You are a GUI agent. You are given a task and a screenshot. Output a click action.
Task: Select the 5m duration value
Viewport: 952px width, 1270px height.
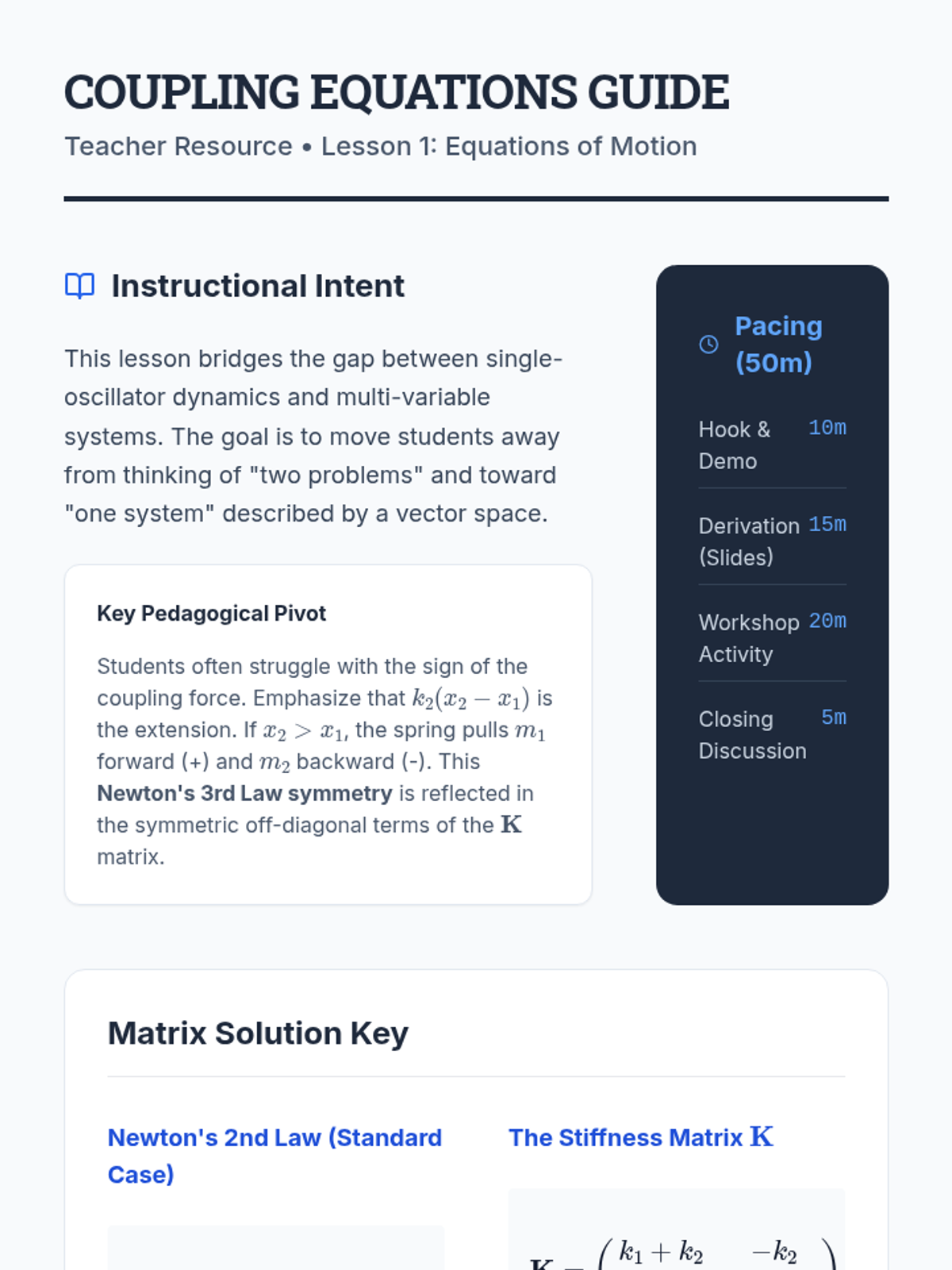[833, 718]
